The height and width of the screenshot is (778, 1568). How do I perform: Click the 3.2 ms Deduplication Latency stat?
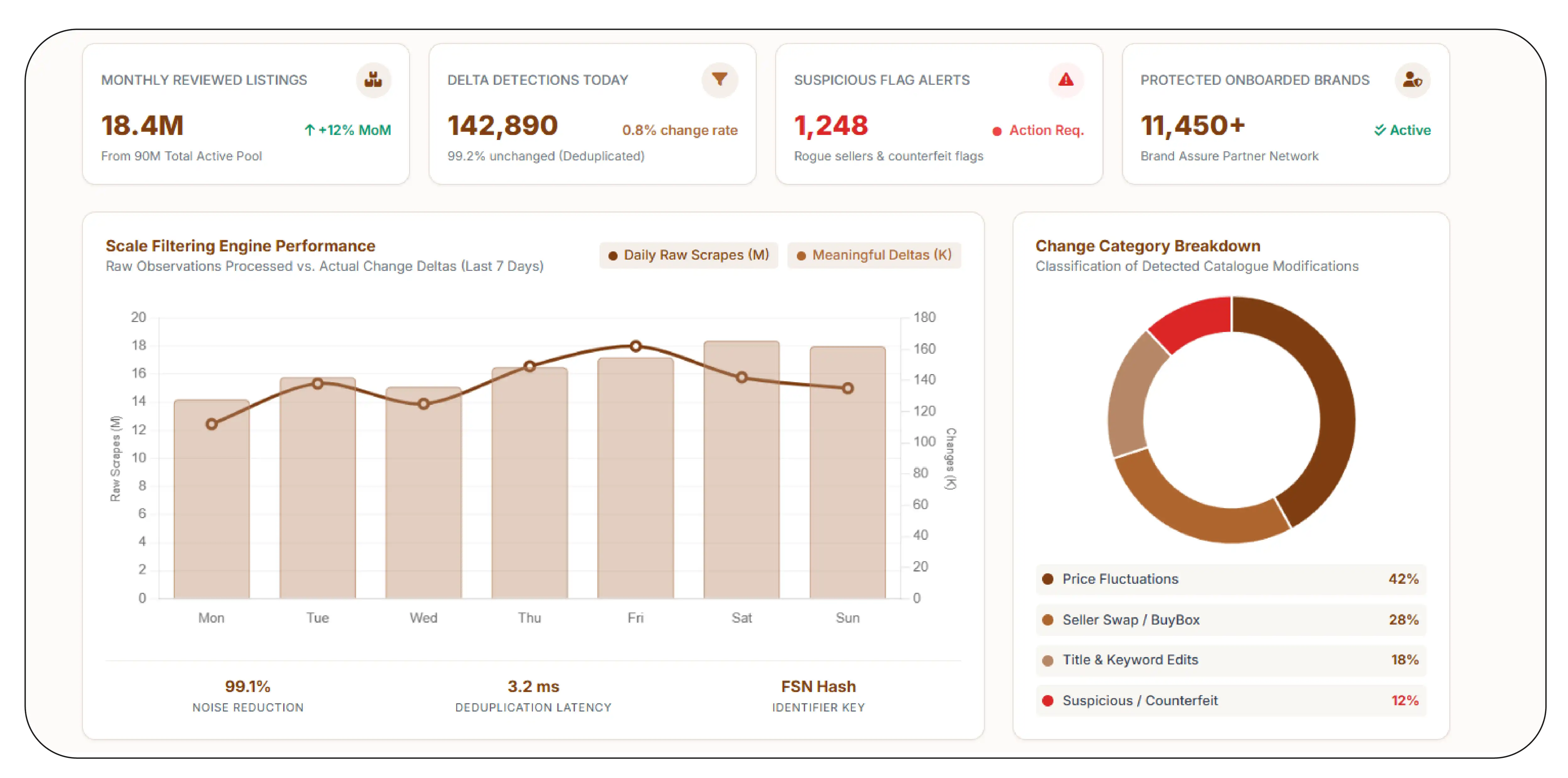click(533, 695)
